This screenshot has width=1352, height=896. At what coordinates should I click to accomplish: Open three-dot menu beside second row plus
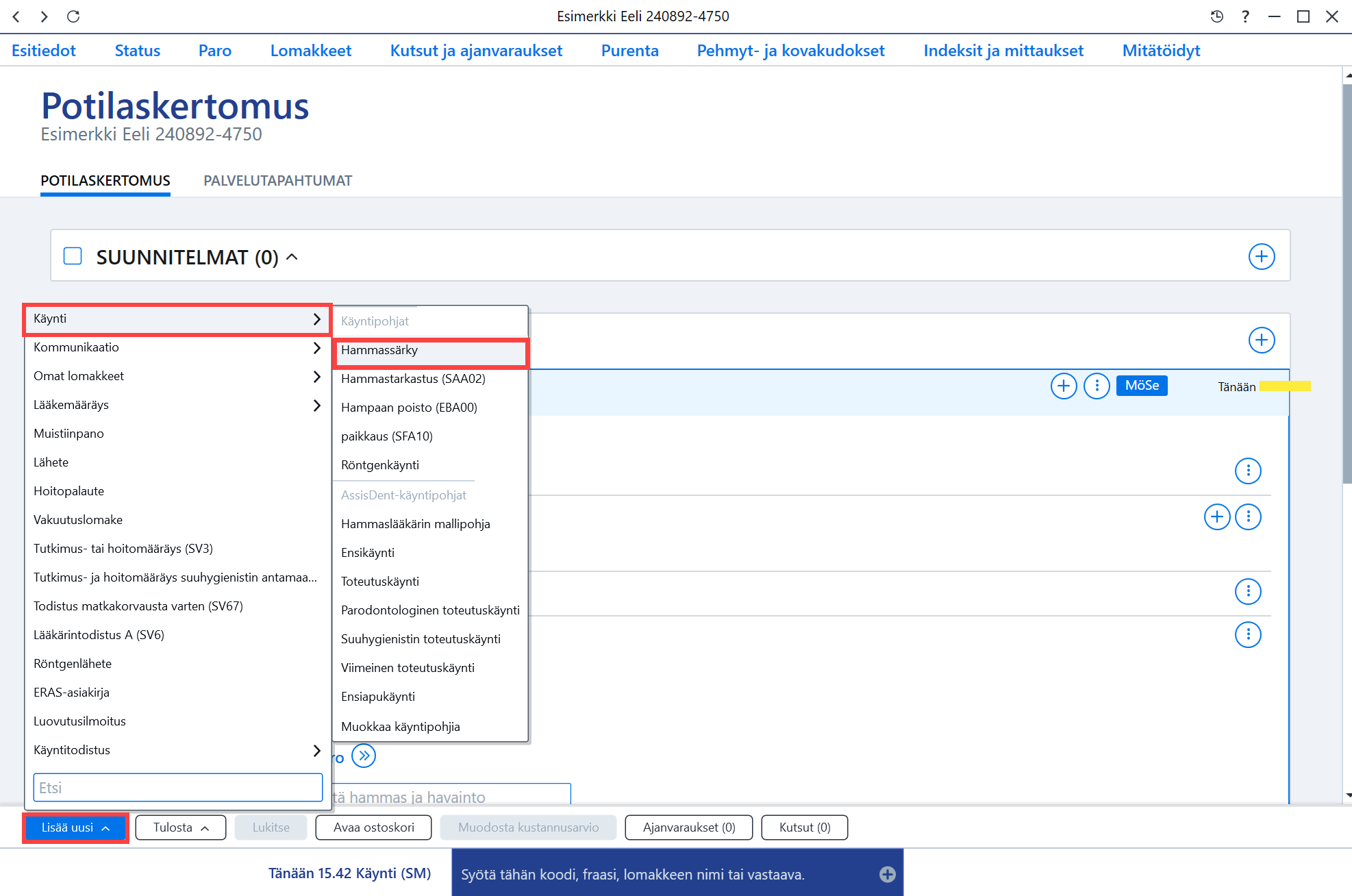click(x=1248, y=517)
